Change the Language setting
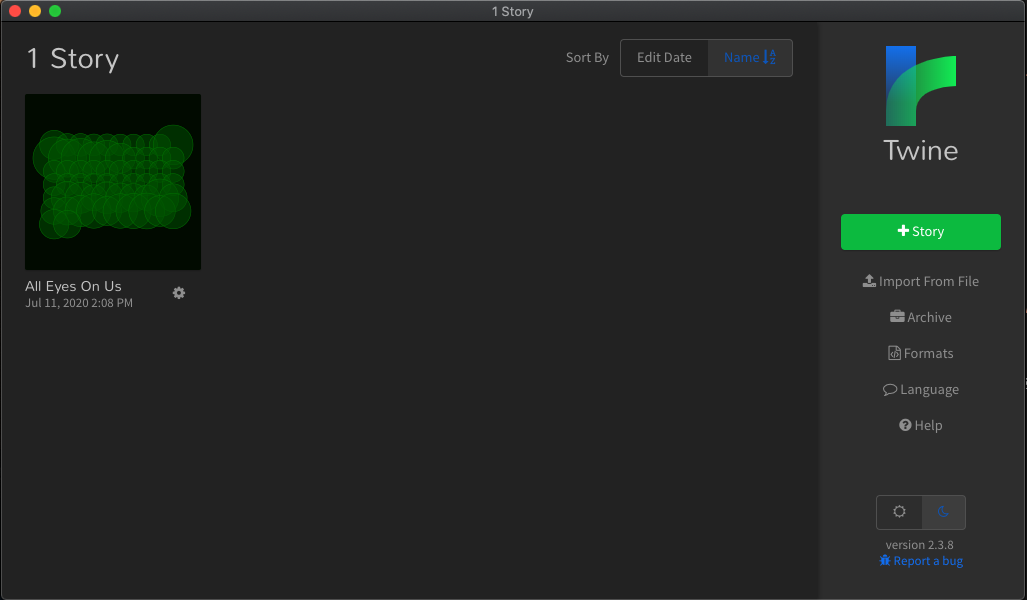 coord(920,389)
